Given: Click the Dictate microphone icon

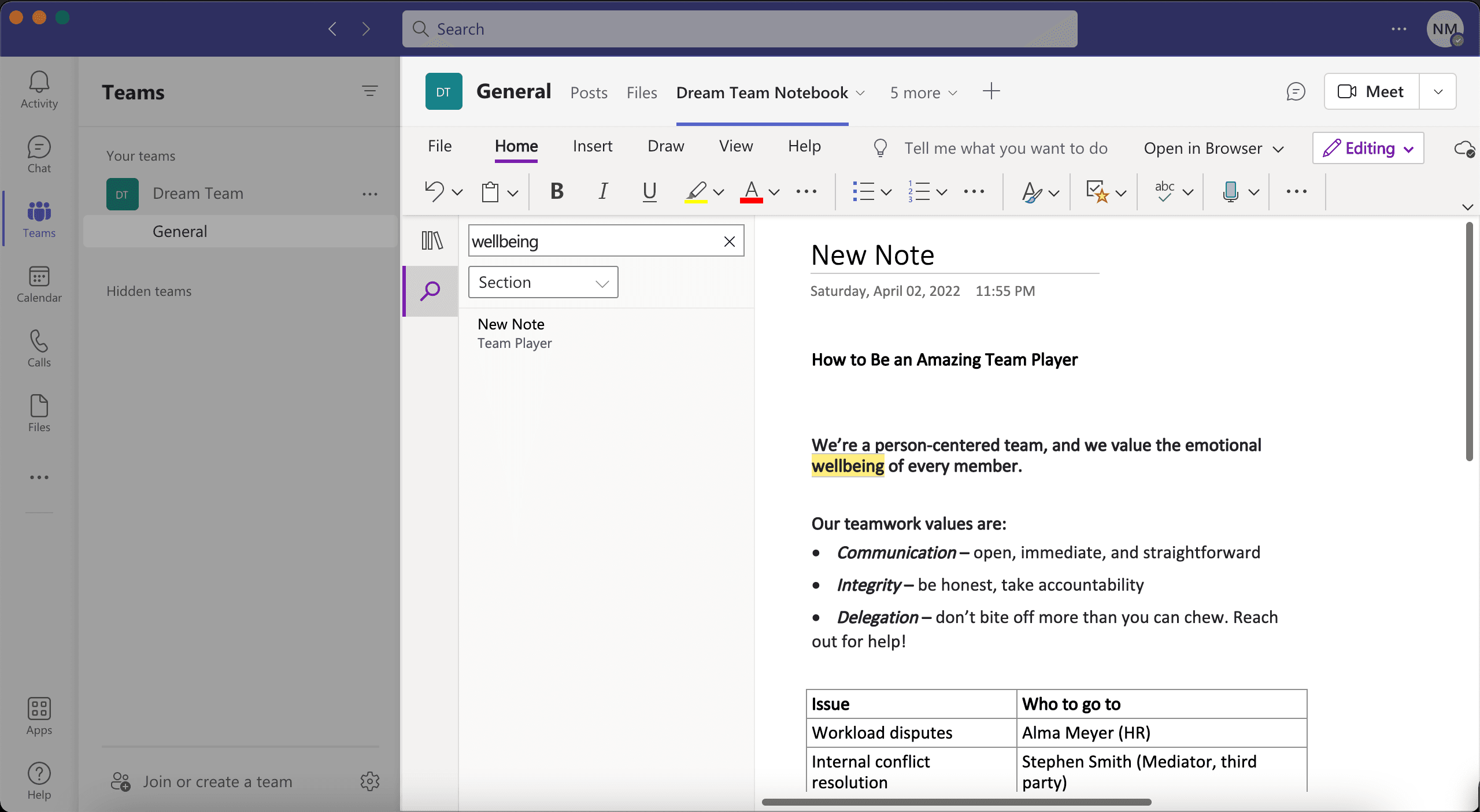Looking at the screenshot, I should (1231, 191).
